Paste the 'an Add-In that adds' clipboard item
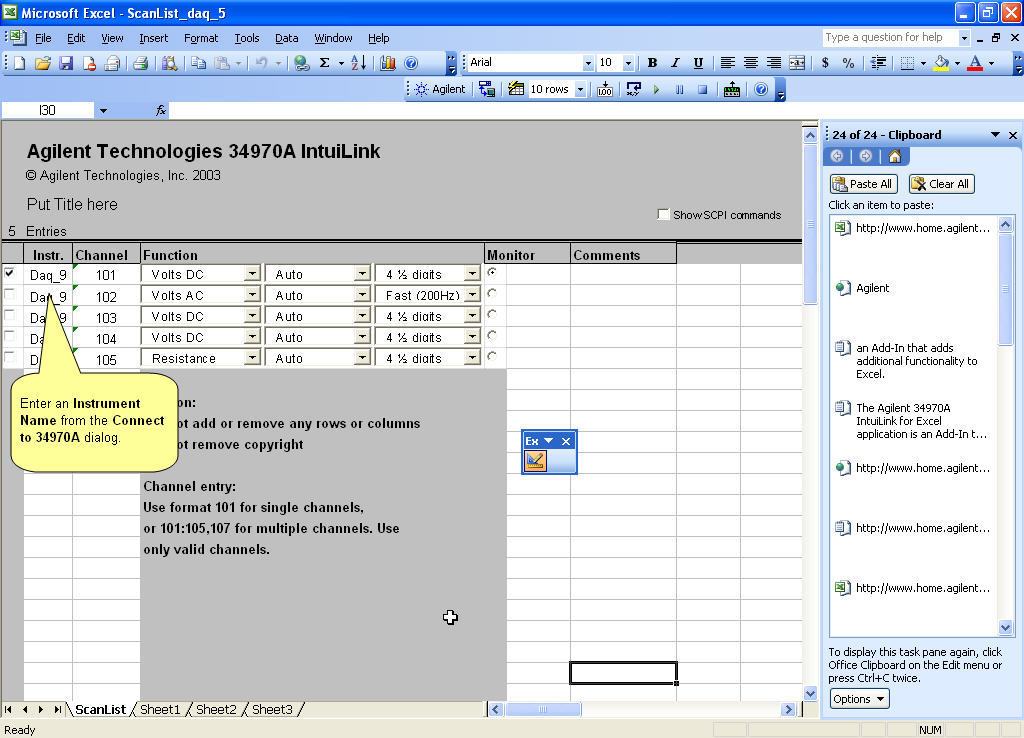Viewport: 1024px width, 738px height. point(914,361)
